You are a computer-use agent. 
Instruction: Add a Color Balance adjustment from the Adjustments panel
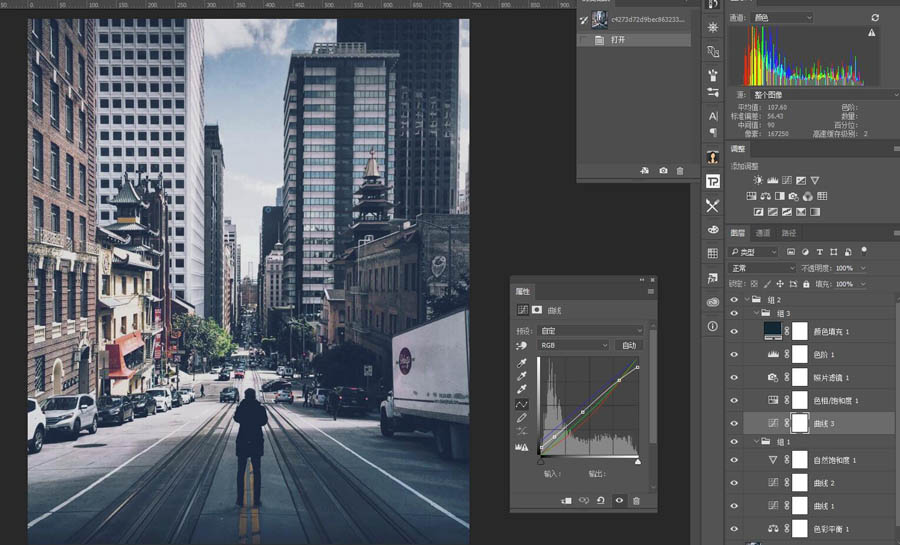765,196
